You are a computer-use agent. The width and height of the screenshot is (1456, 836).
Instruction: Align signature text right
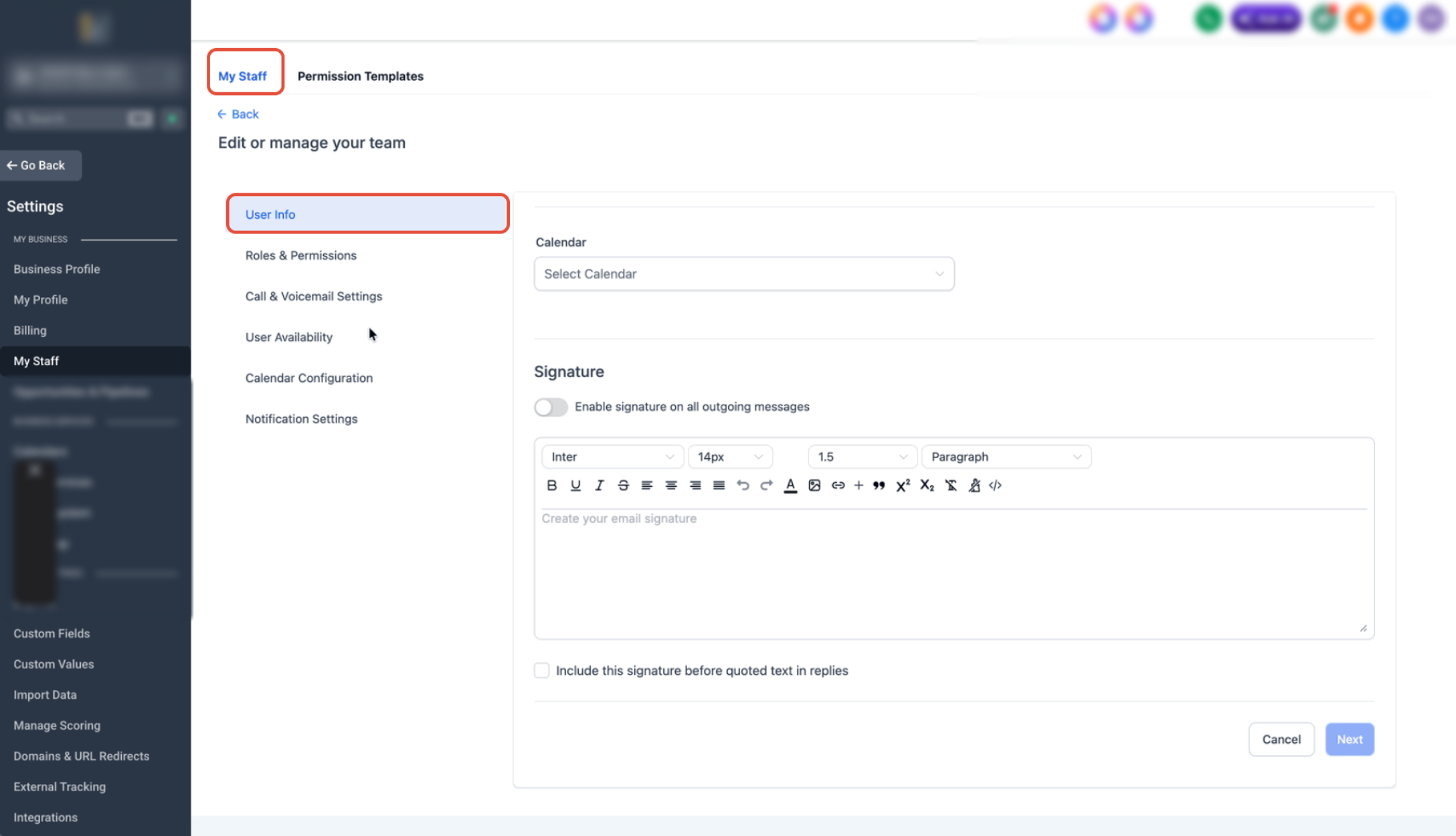point(695,486)
